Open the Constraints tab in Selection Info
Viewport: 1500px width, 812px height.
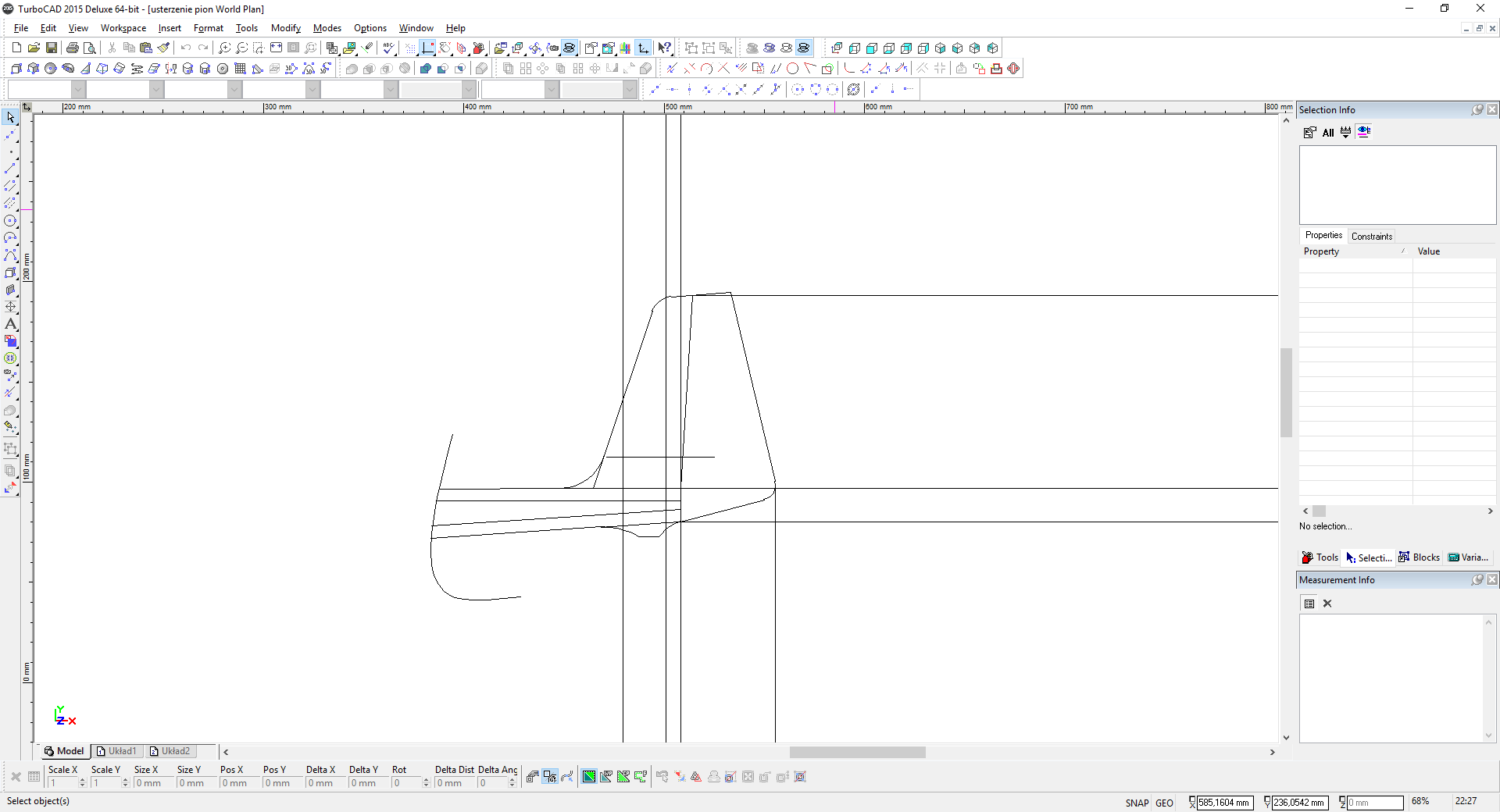point(1371,236)
